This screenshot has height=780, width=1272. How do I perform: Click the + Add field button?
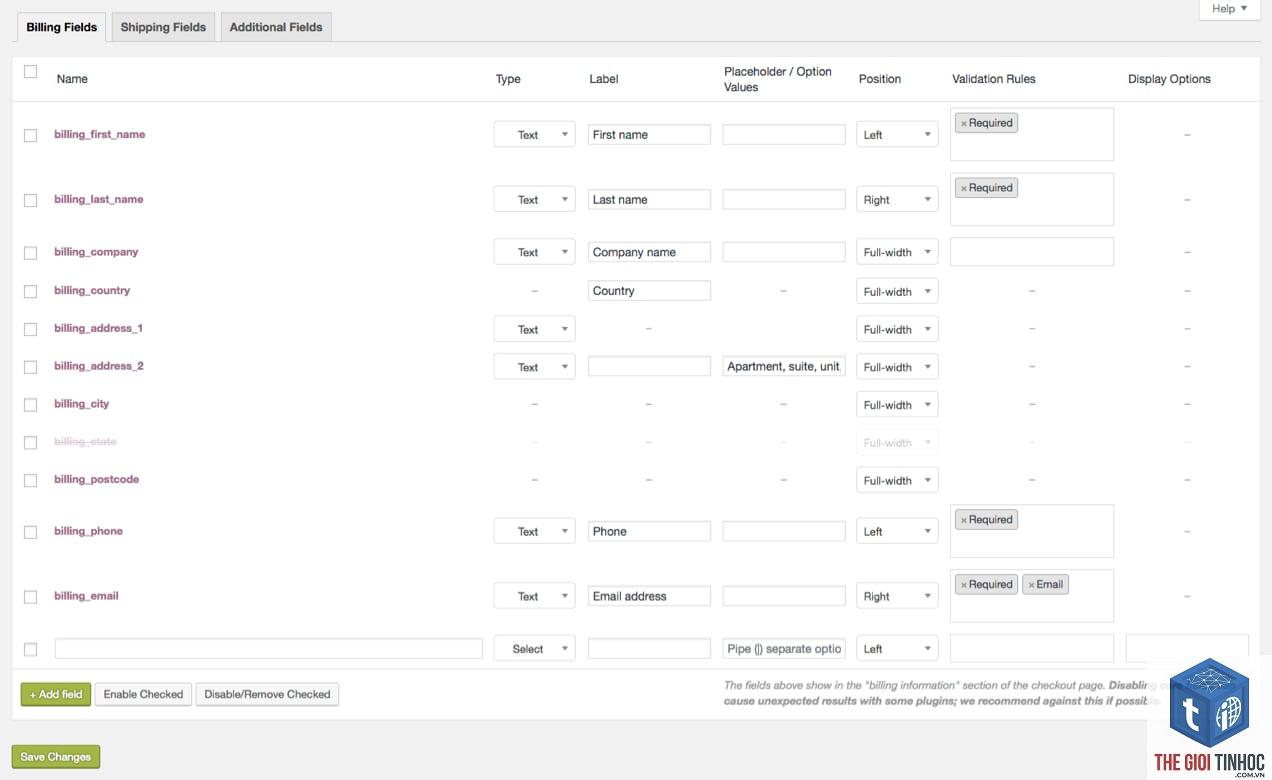click(x=56, y=694)
